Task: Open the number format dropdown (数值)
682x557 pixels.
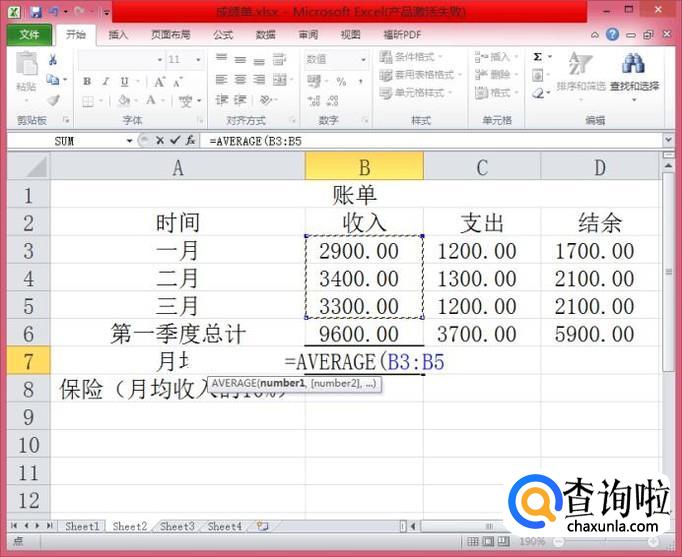Action: click(x=365, y=59)
